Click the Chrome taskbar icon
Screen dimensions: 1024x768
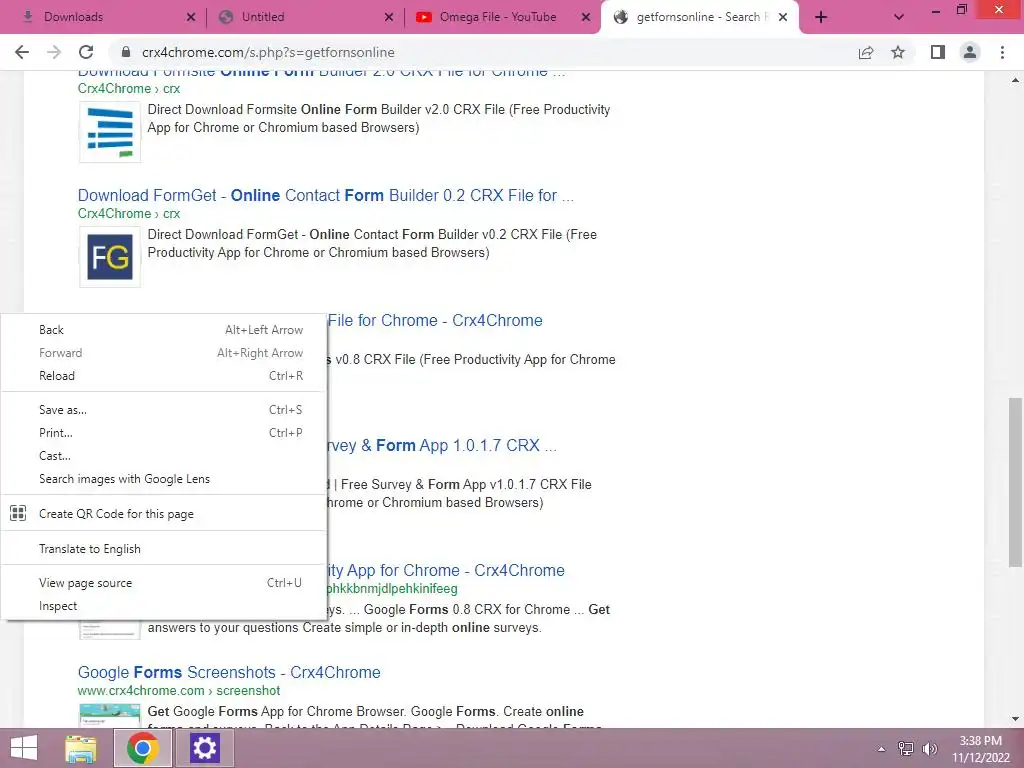[143, 748]
